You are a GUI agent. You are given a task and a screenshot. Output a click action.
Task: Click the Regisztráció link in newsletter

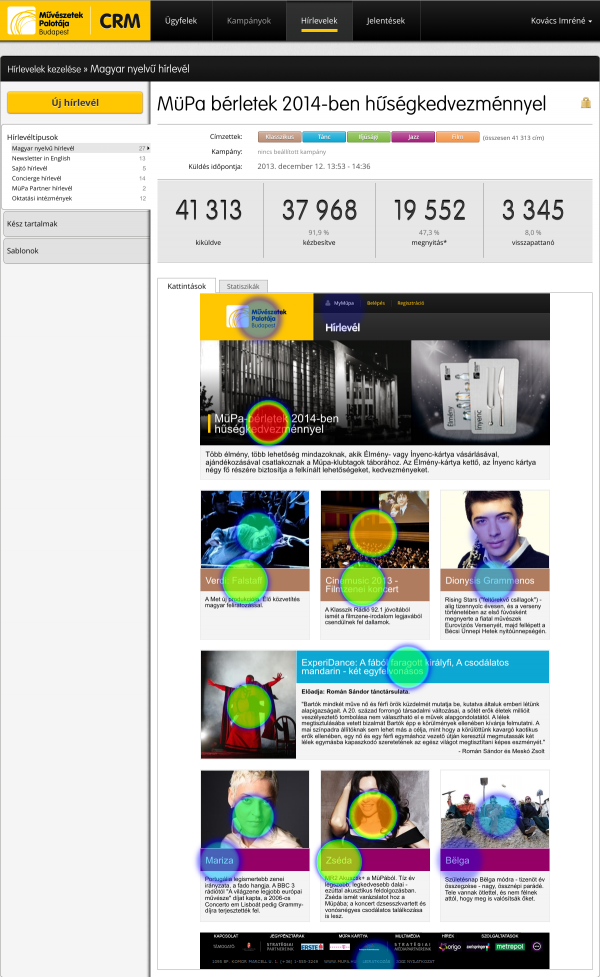pyautogui.click(x=411, y=303)
